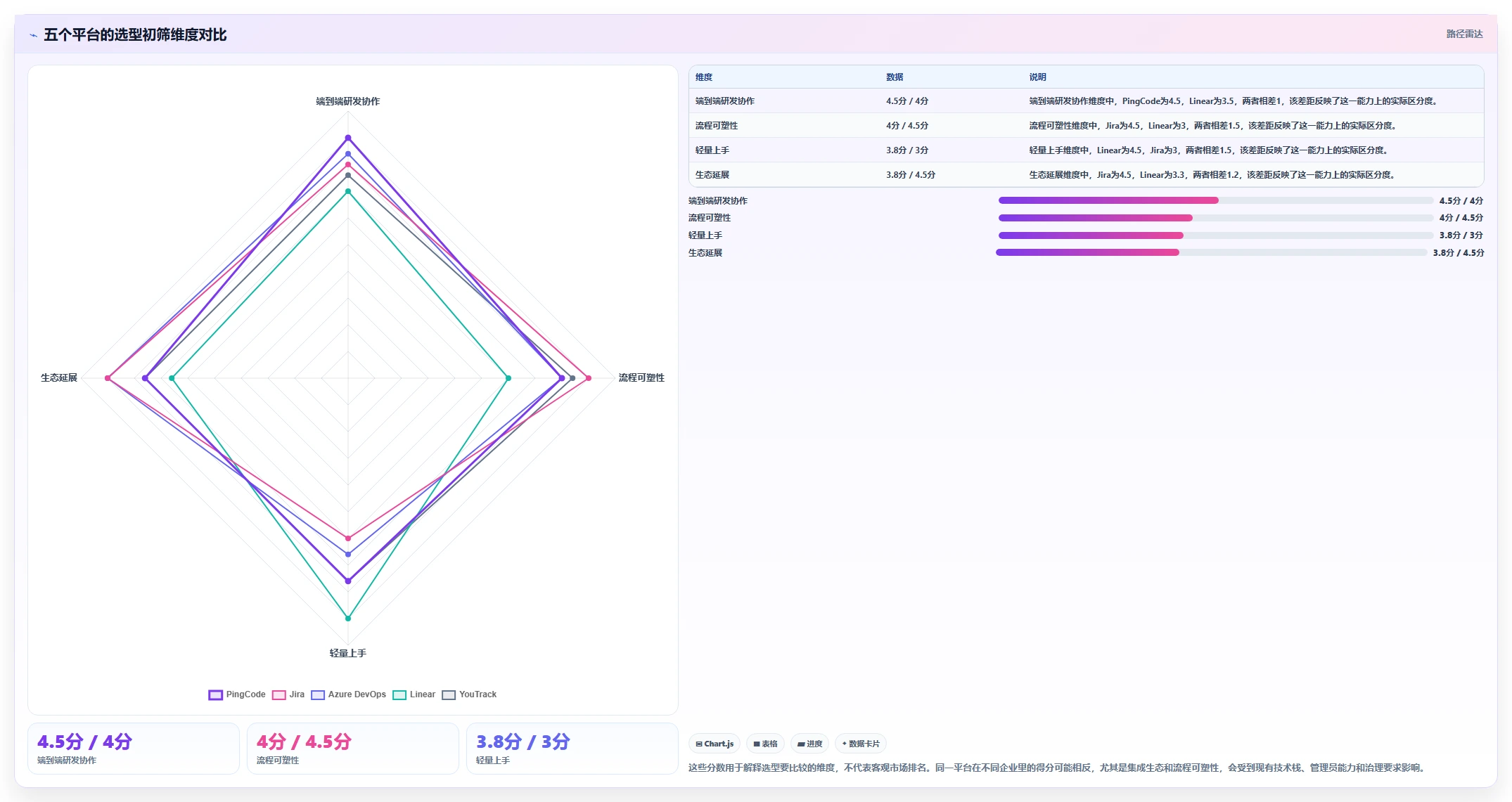Click the 端到端研发协作 progress bar
Image resolution: width=1512 pixels, height=802 pixels.
click(1215, 200)
